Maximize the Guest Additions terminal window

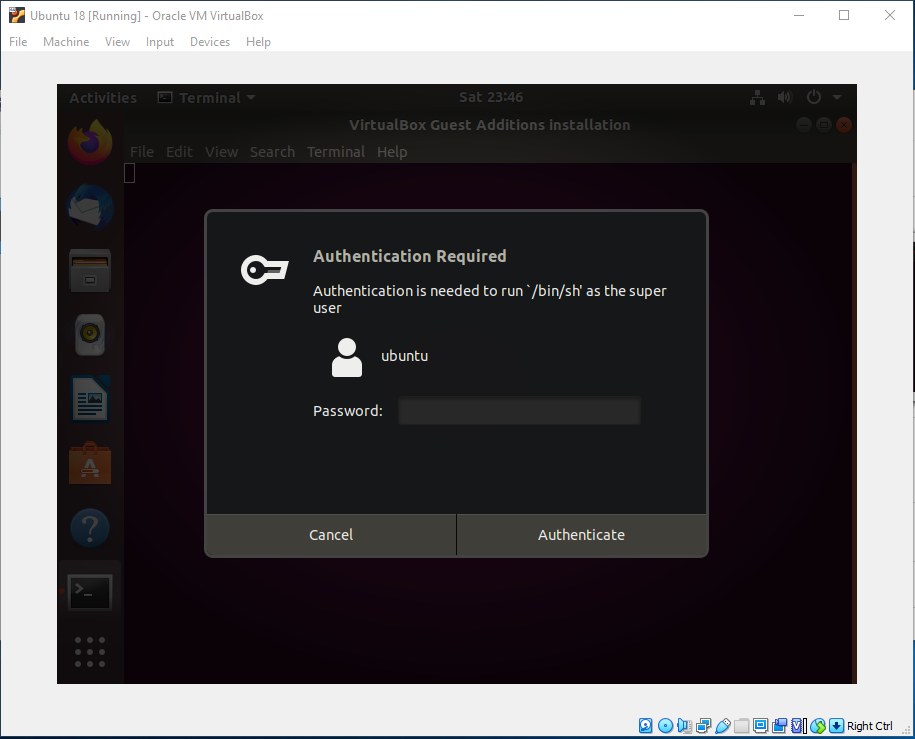click(x=823, y=125)
